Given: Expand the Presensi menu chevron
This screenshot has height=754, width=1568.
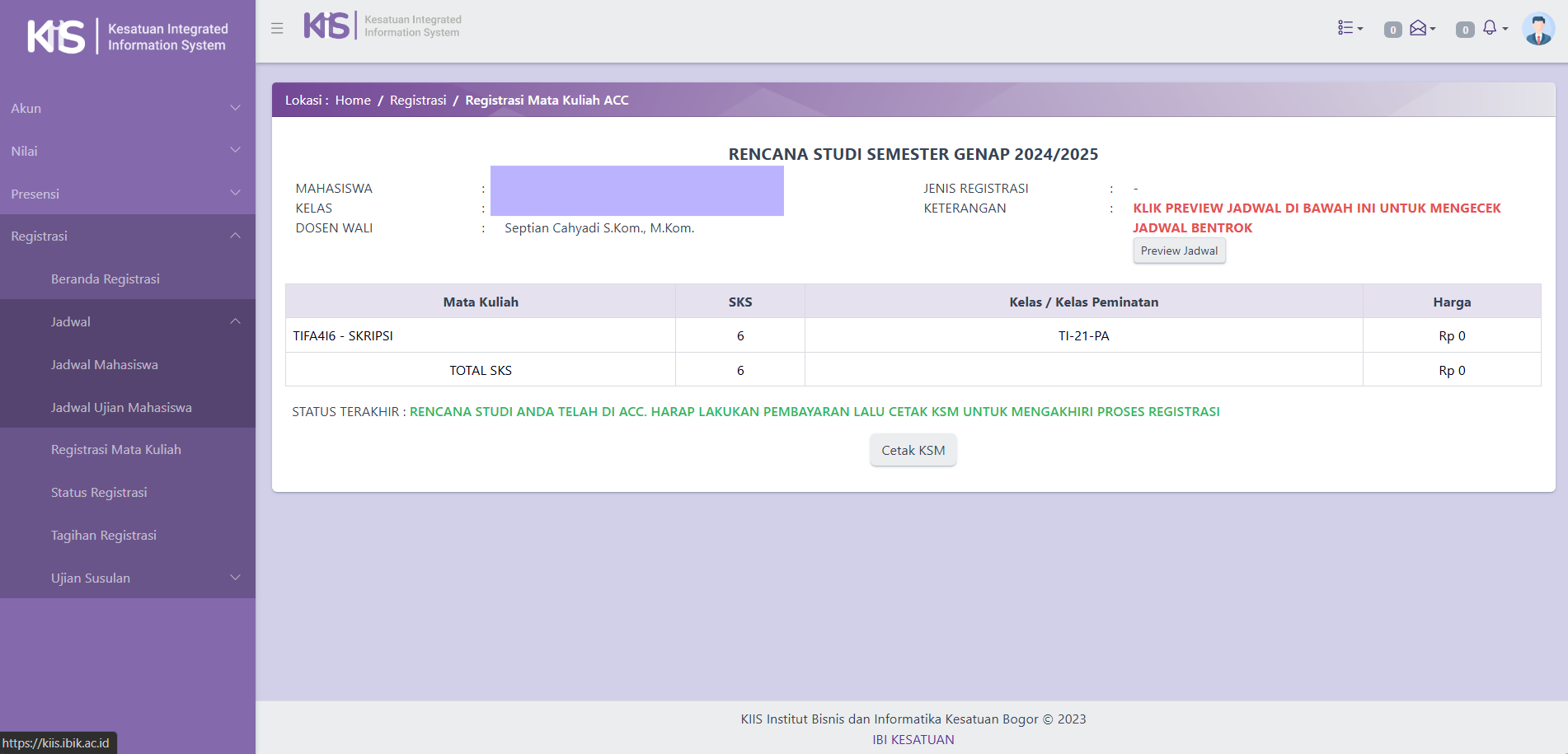Looking at the screenshot, I should [x=235, y=194].
